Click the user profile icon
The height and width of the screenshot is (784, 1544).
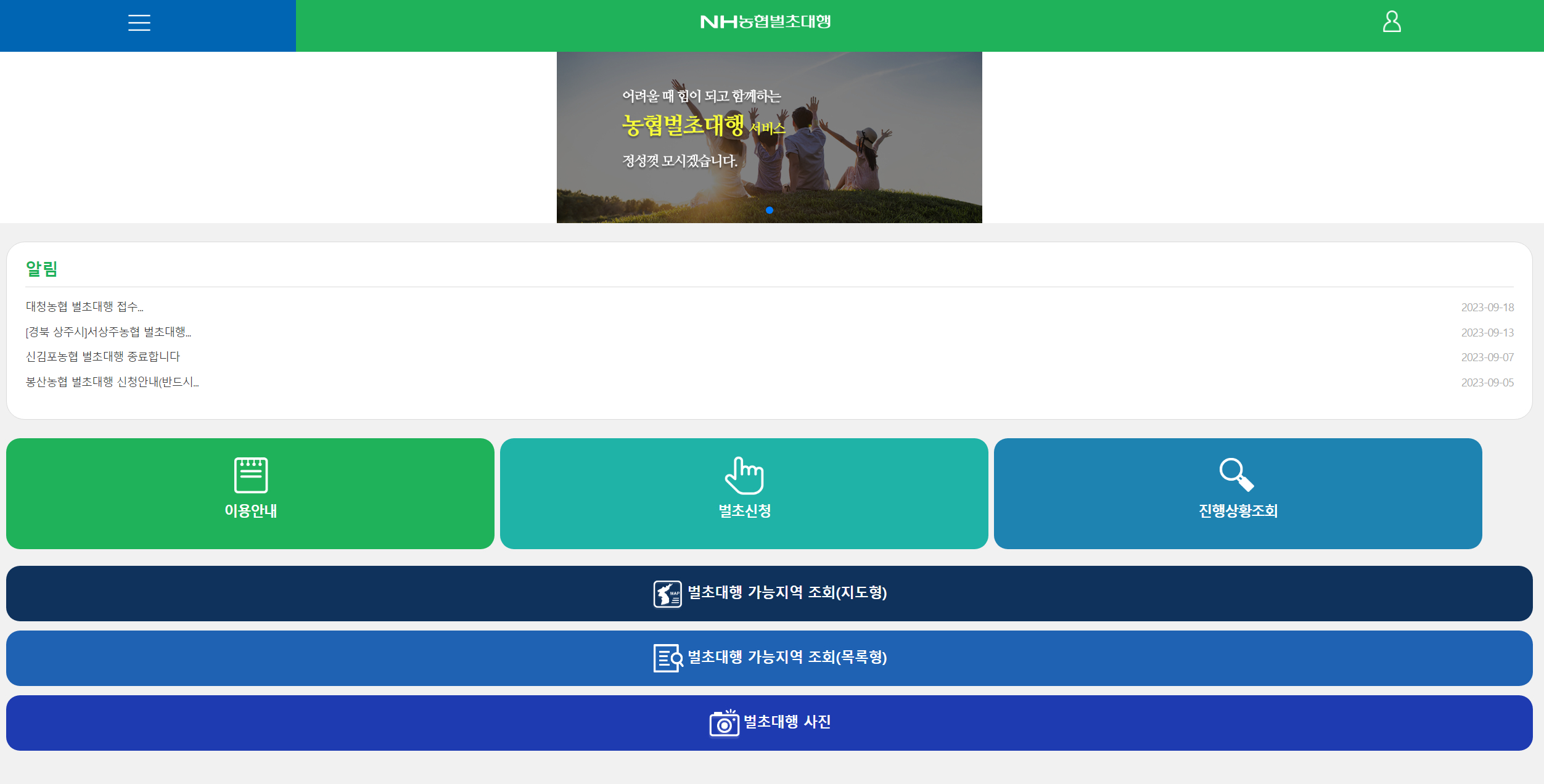[1391, 22]
